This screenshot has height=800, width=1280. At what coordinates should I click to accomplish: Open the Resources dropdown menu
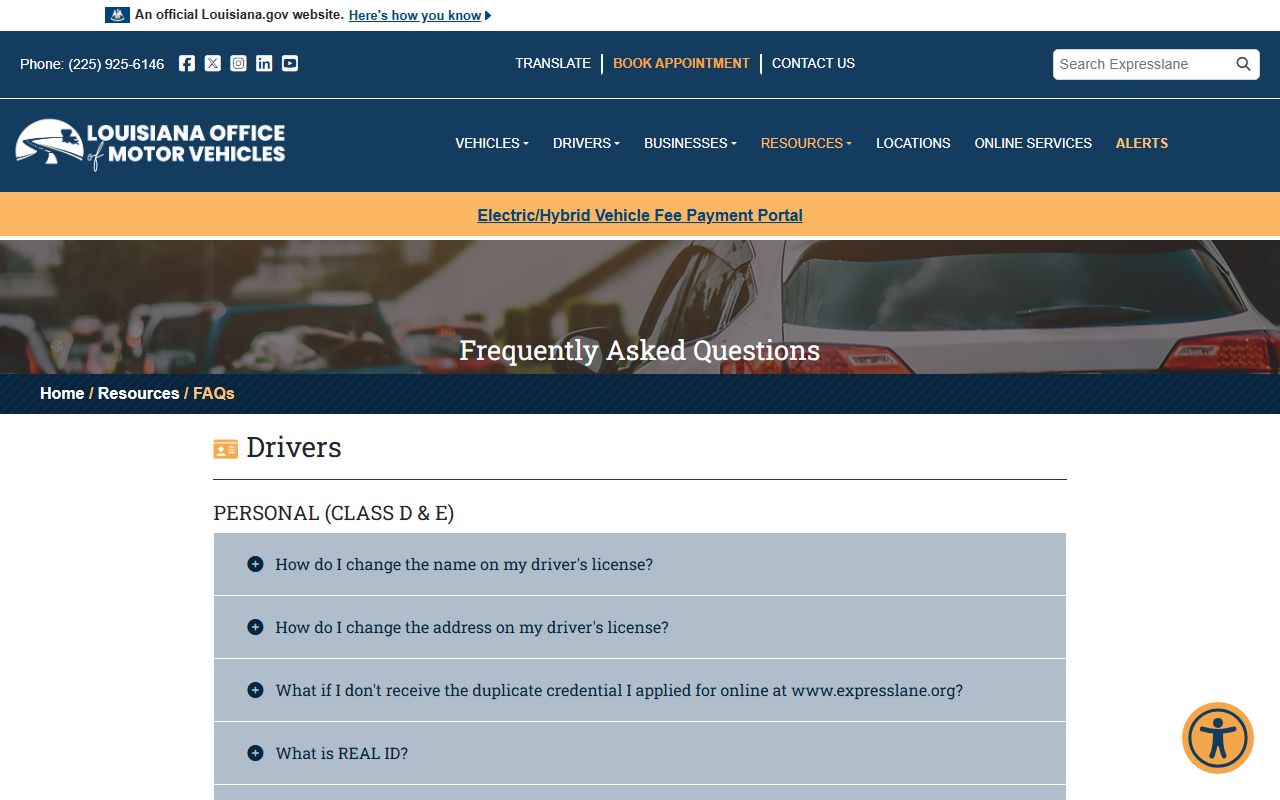click(806, 143)
